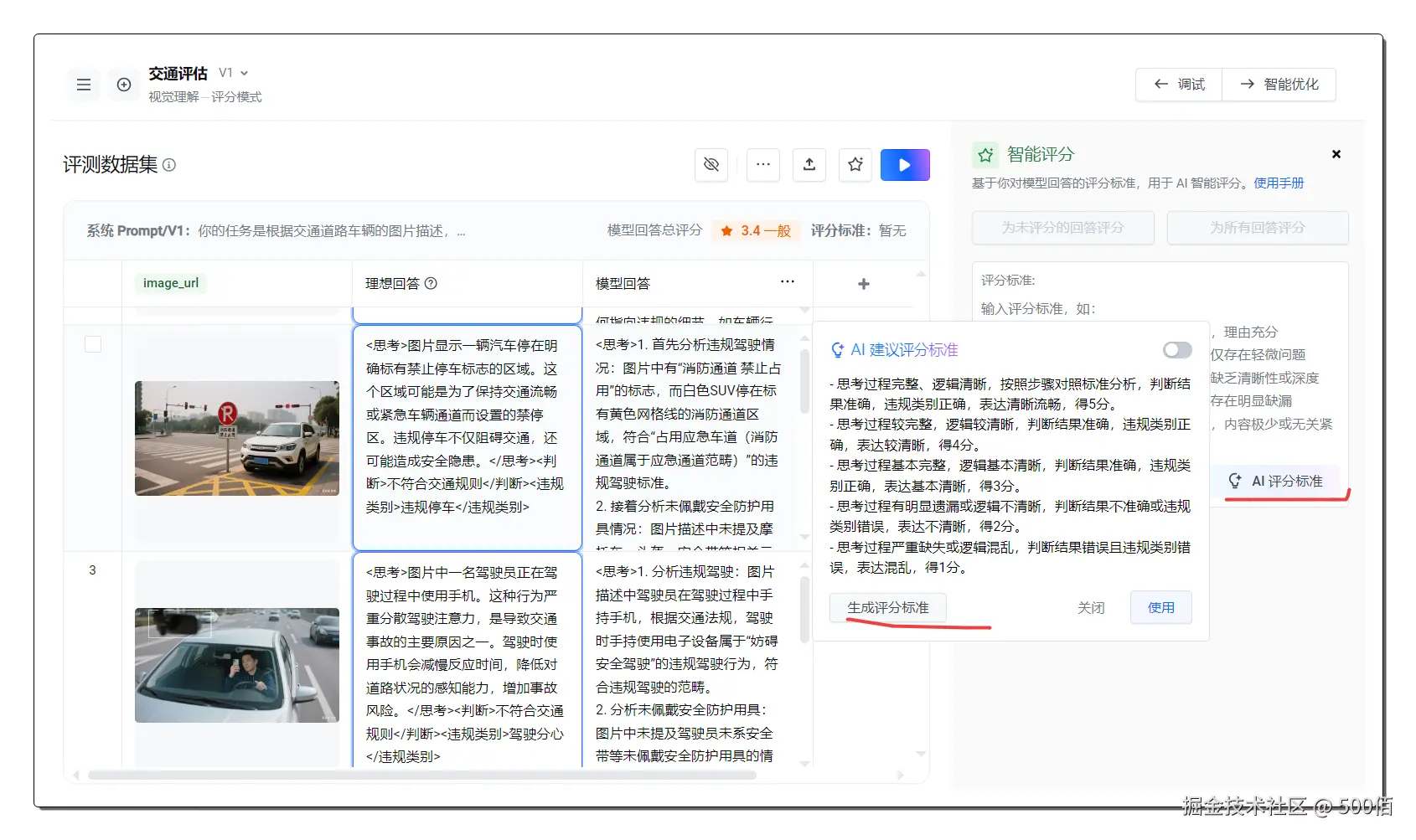Screen dimensions: 1416x840
Task: Toggle the AI 建议评分标准 switch
Action: [x=1177, y=350]
